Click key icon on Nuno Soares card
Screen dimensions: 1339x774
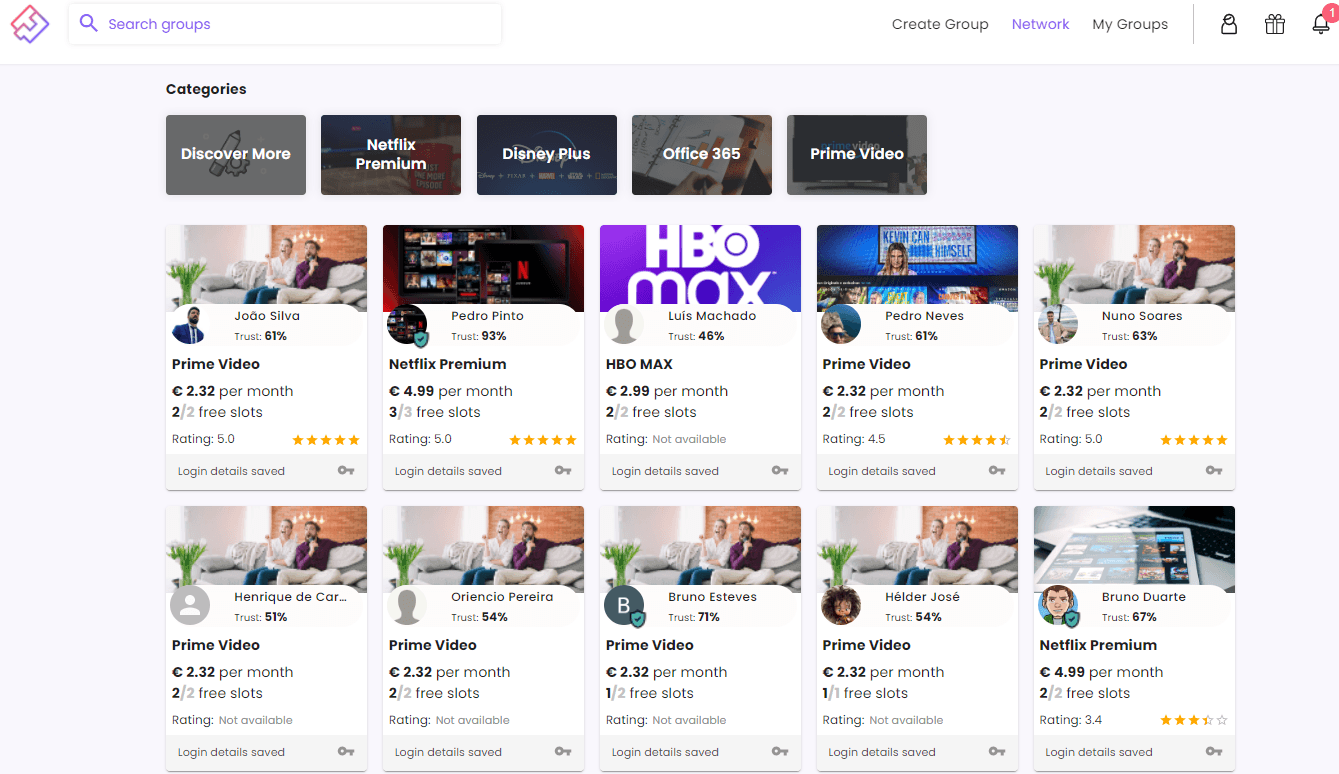coord(1214,470)
